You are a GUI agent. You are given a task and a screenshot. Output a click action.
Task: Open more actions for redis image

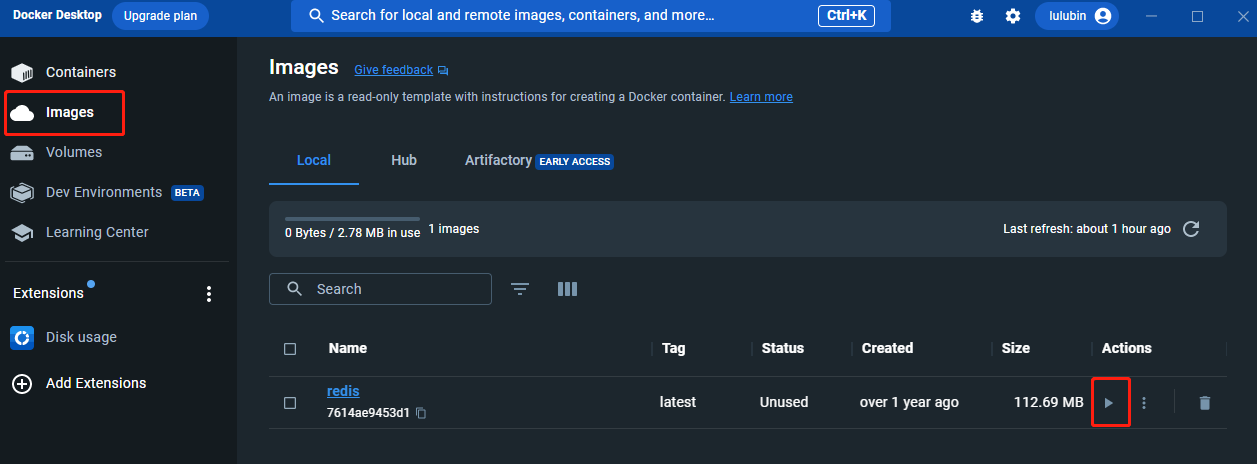point(1144,402)
